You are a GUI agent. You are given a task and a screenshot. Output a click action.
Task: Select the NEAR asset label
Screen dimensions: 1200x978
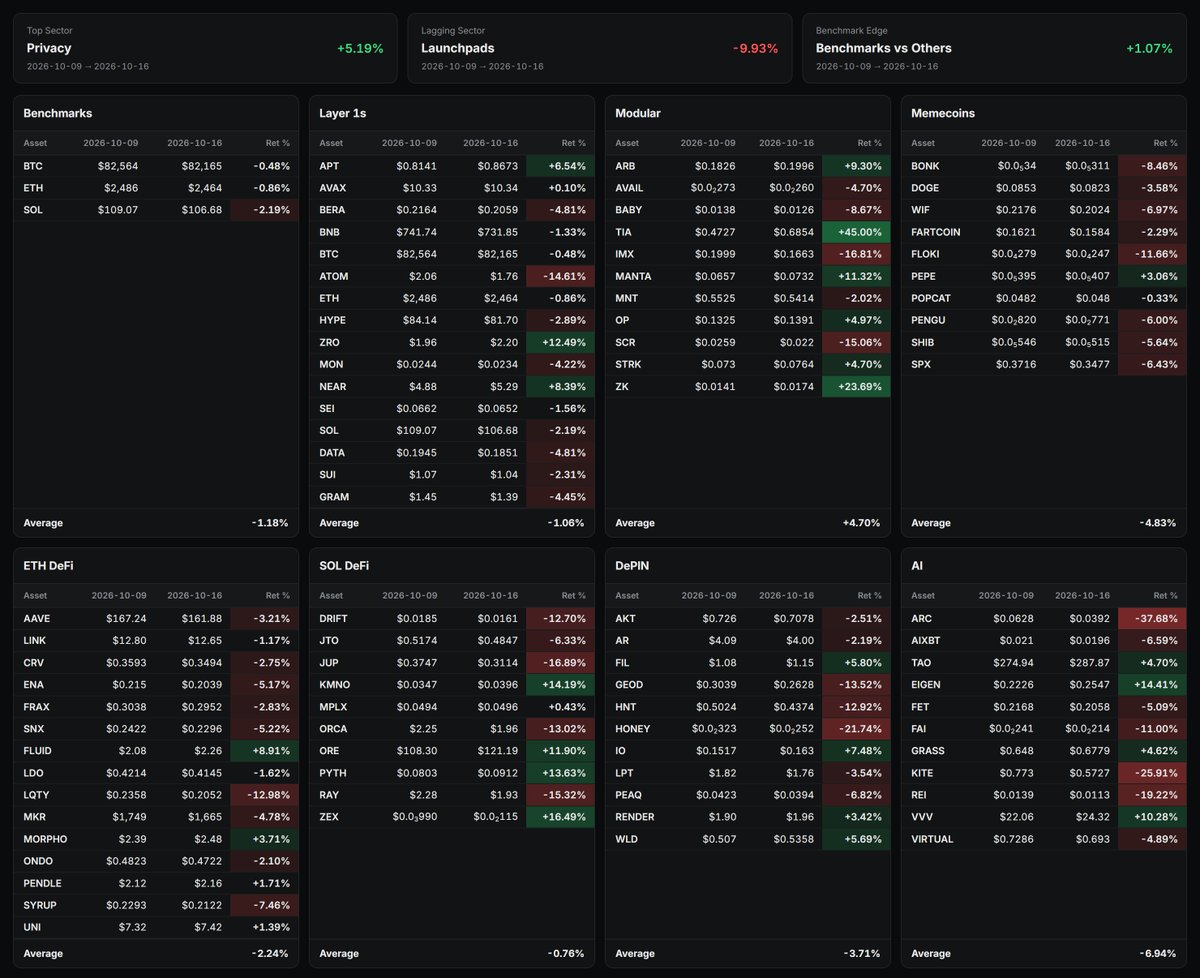(332, 386)
